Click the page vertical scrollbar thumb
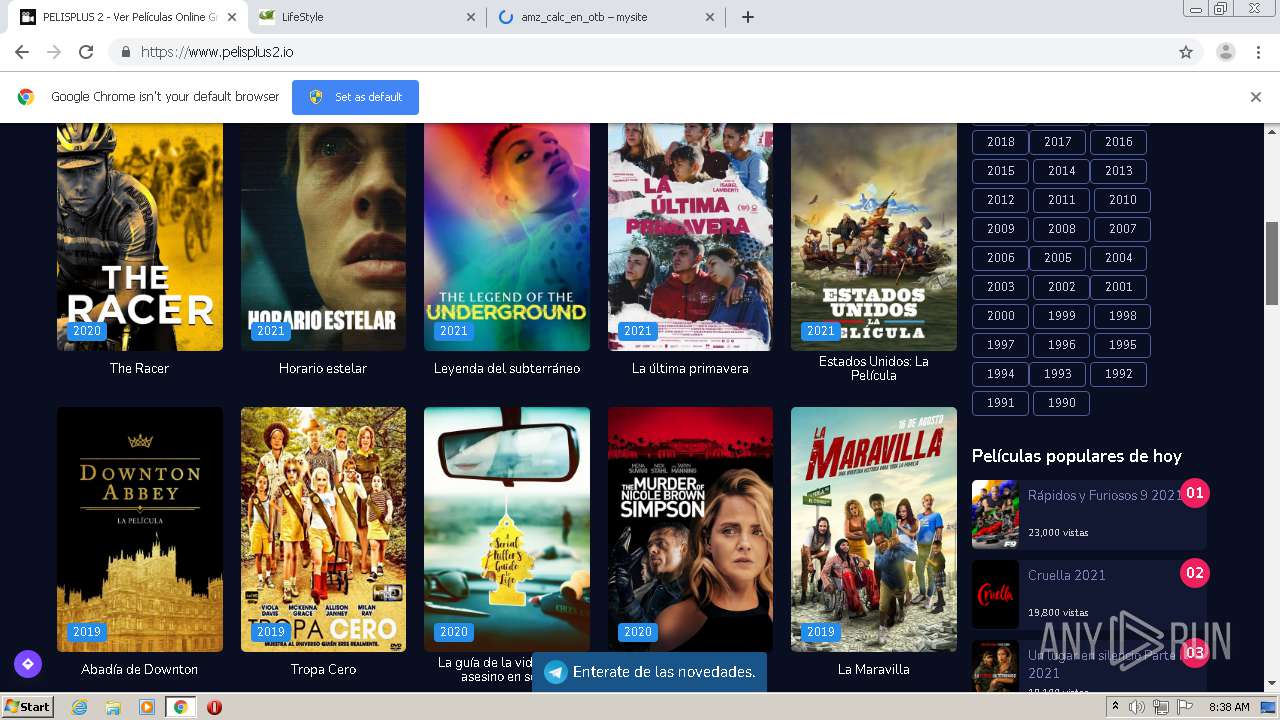 point(1272,263)
